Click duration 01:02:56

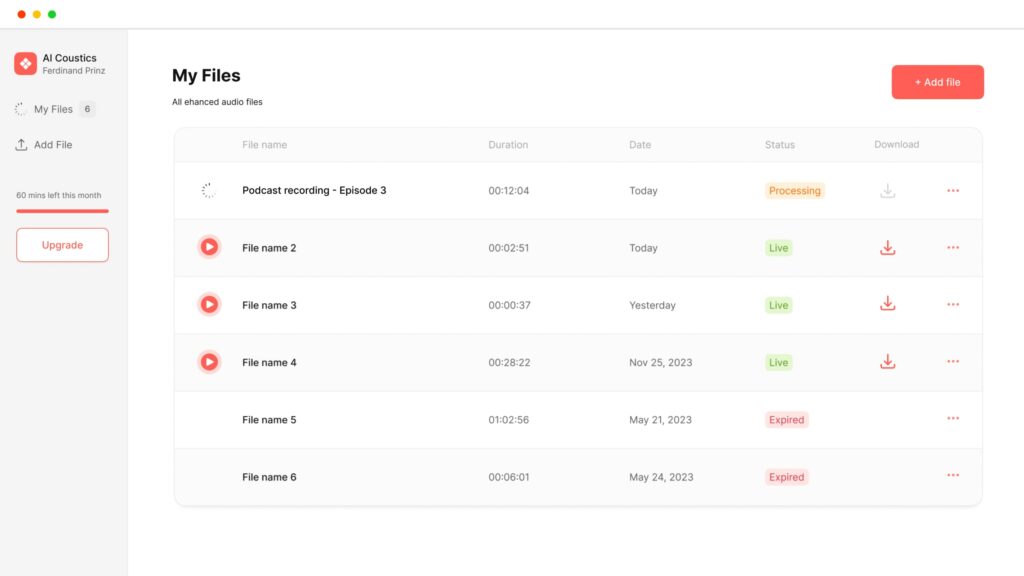pos(509,420)
